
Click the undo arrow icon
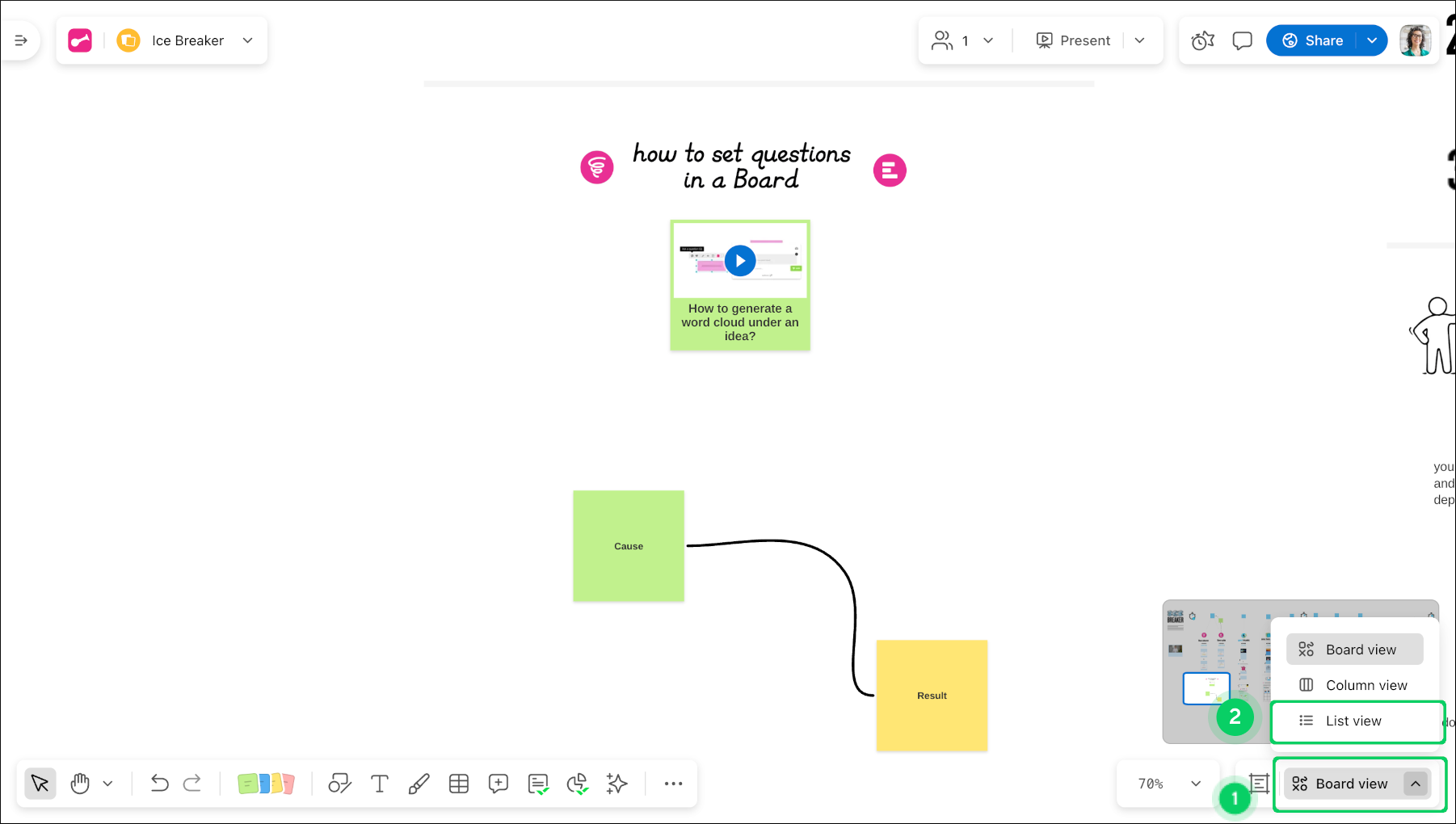pyautogui.click(x=159, y=783)
